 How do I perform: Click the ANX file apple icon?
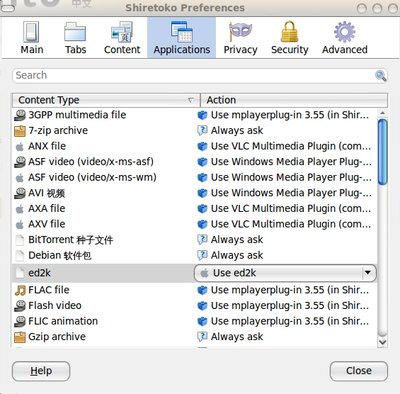click(20, 147)
